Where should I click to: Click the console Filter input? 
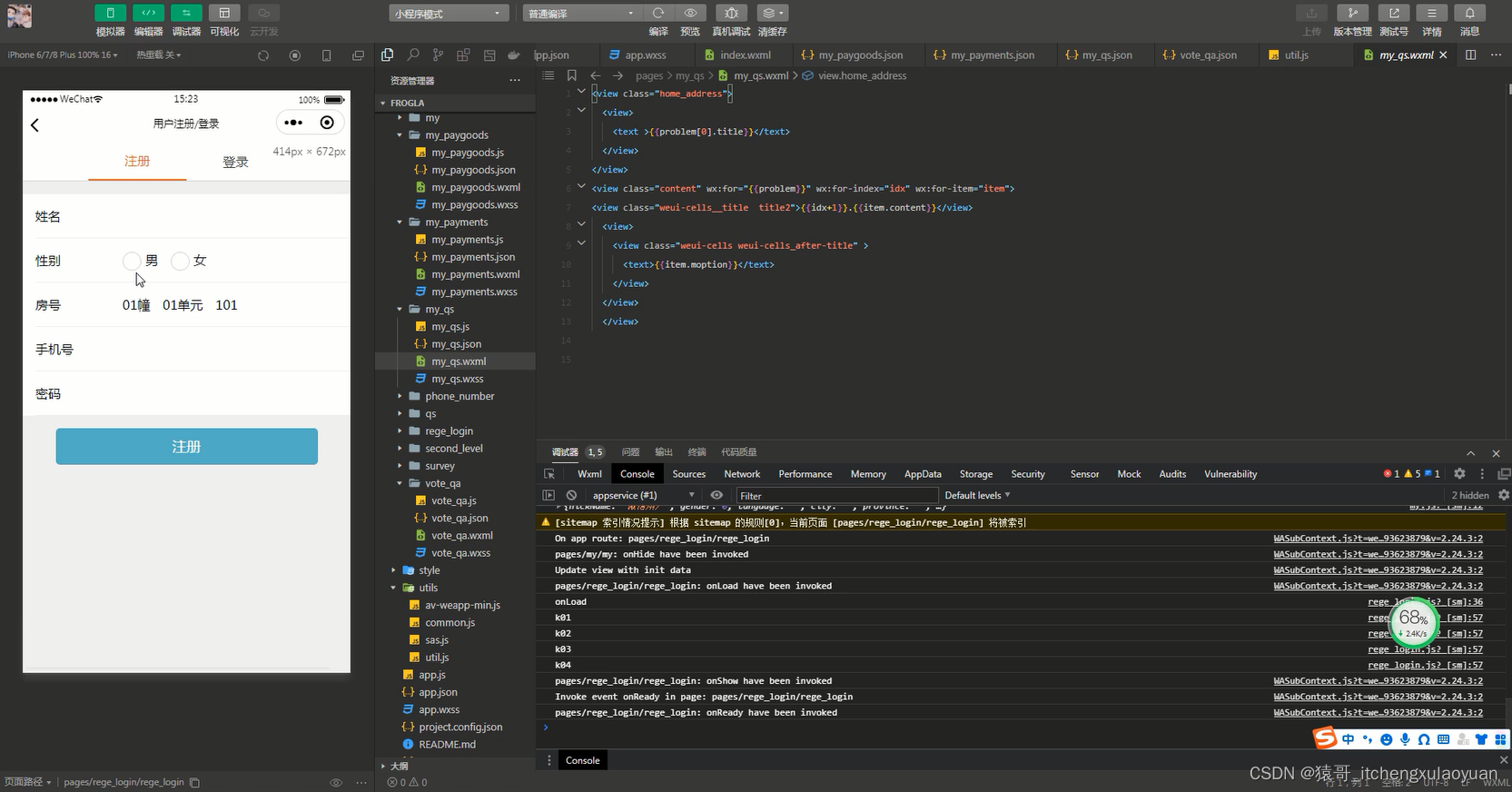coord(836,496)
